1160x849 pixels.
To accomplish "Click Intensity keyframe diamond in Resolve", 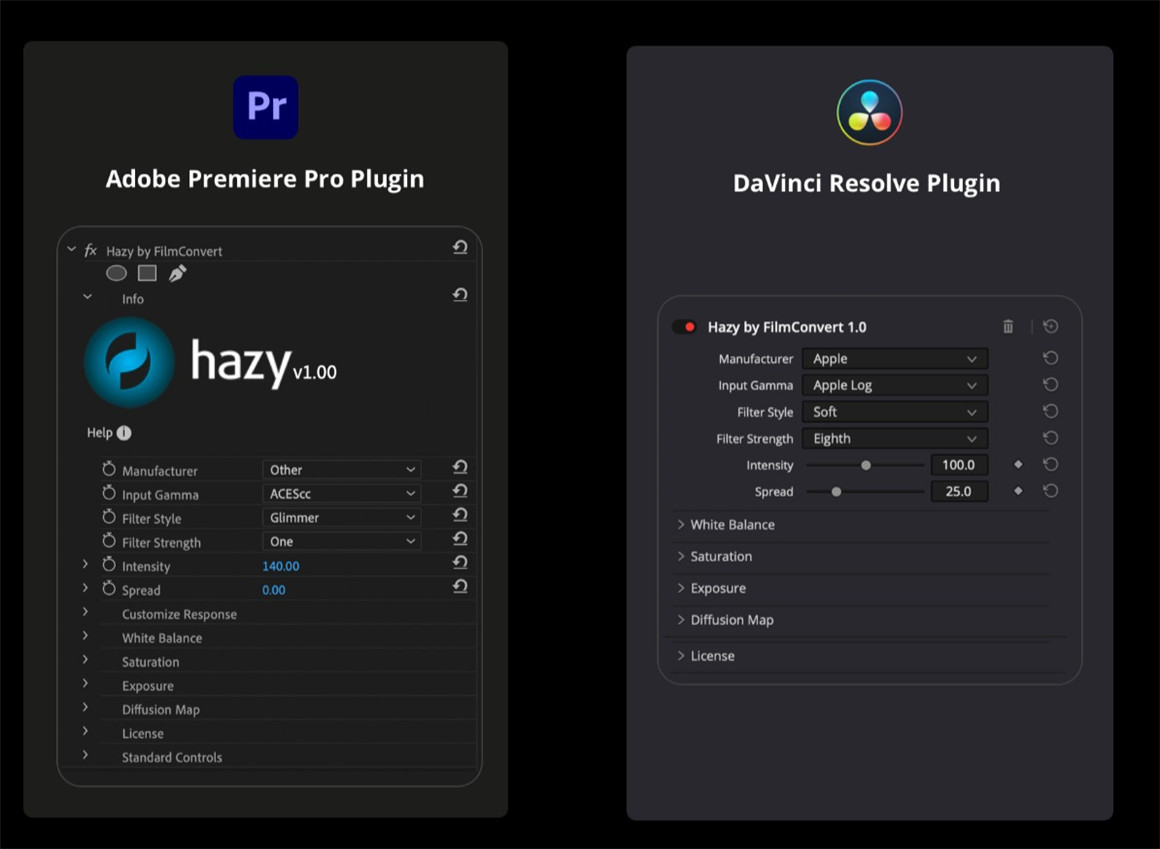I will tap(1018, 464).
